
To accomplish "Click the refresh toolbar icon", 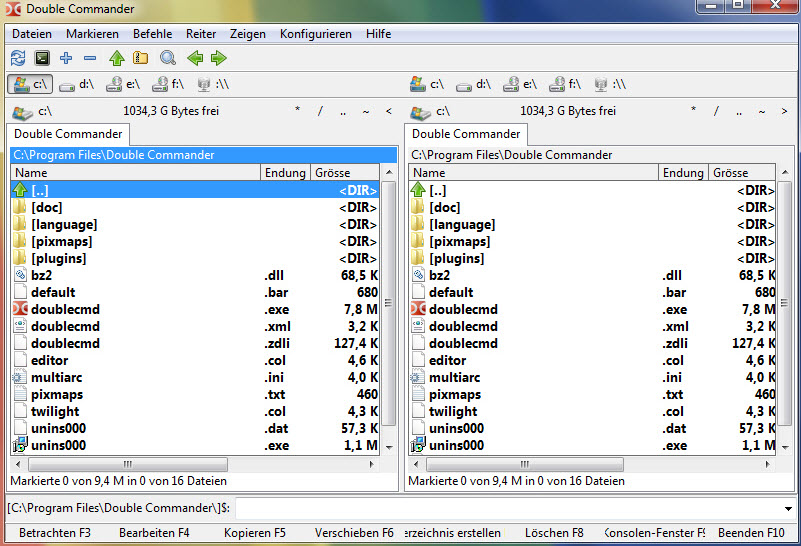I will [18, 58].
